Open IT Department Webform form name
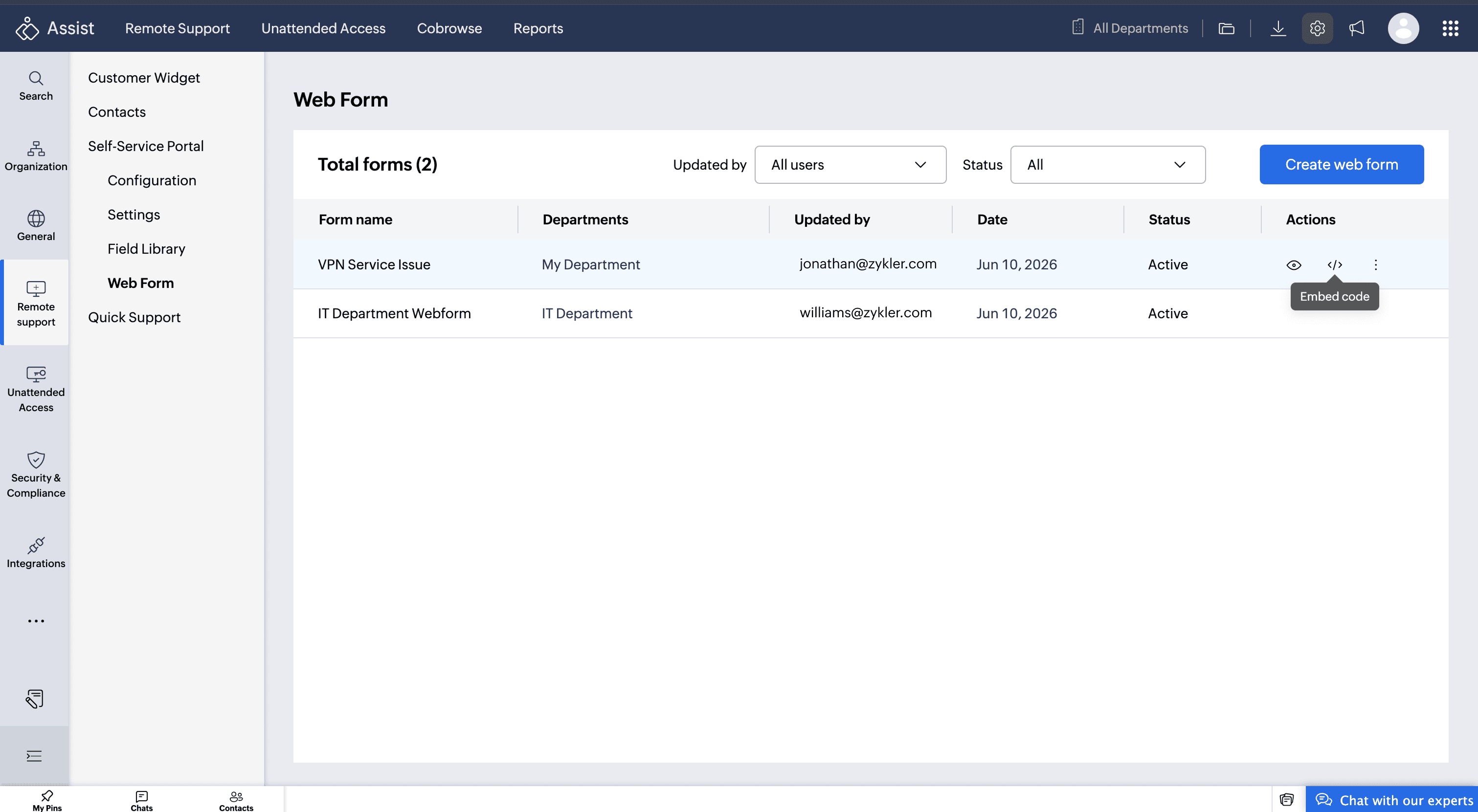 394,313
